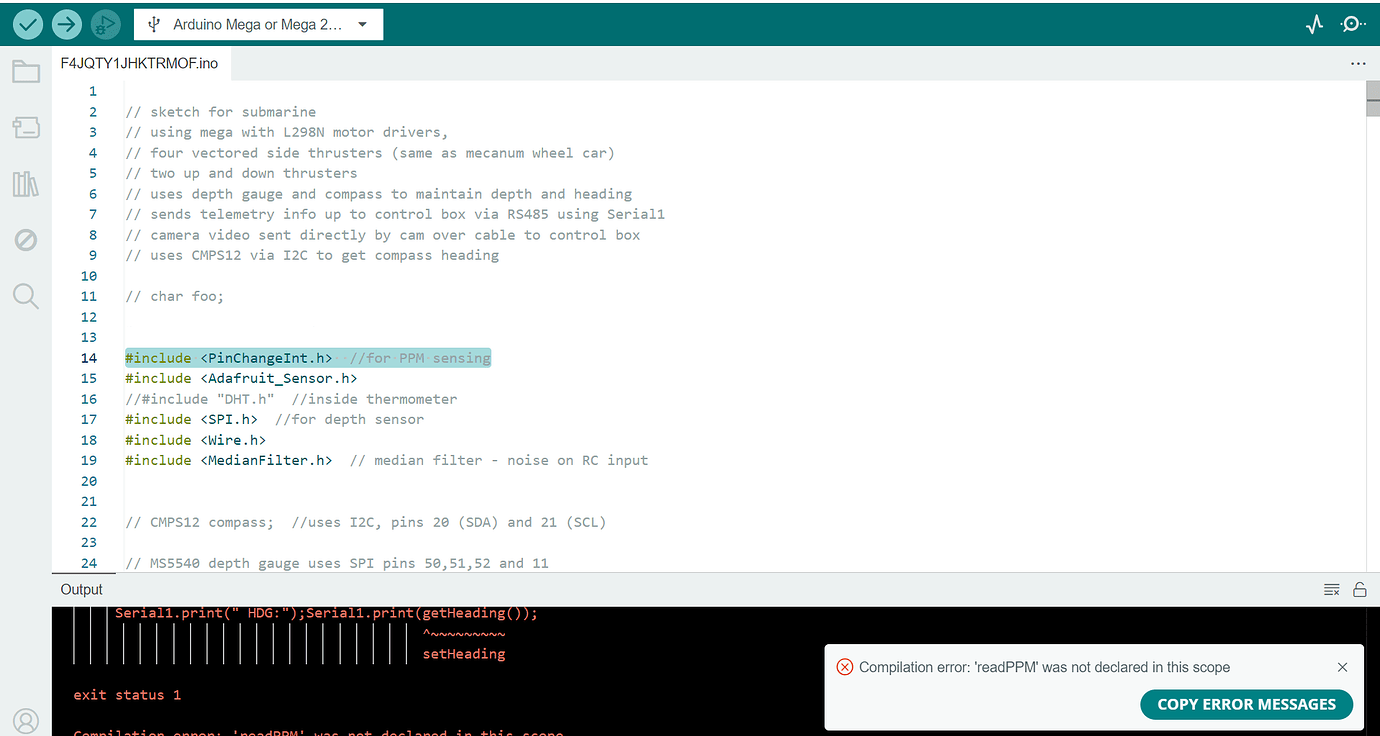Screen dimensions: 1380x736
Task: Toggle autoscroll lock in the Output panel
Action: [x=1360, y=589]
